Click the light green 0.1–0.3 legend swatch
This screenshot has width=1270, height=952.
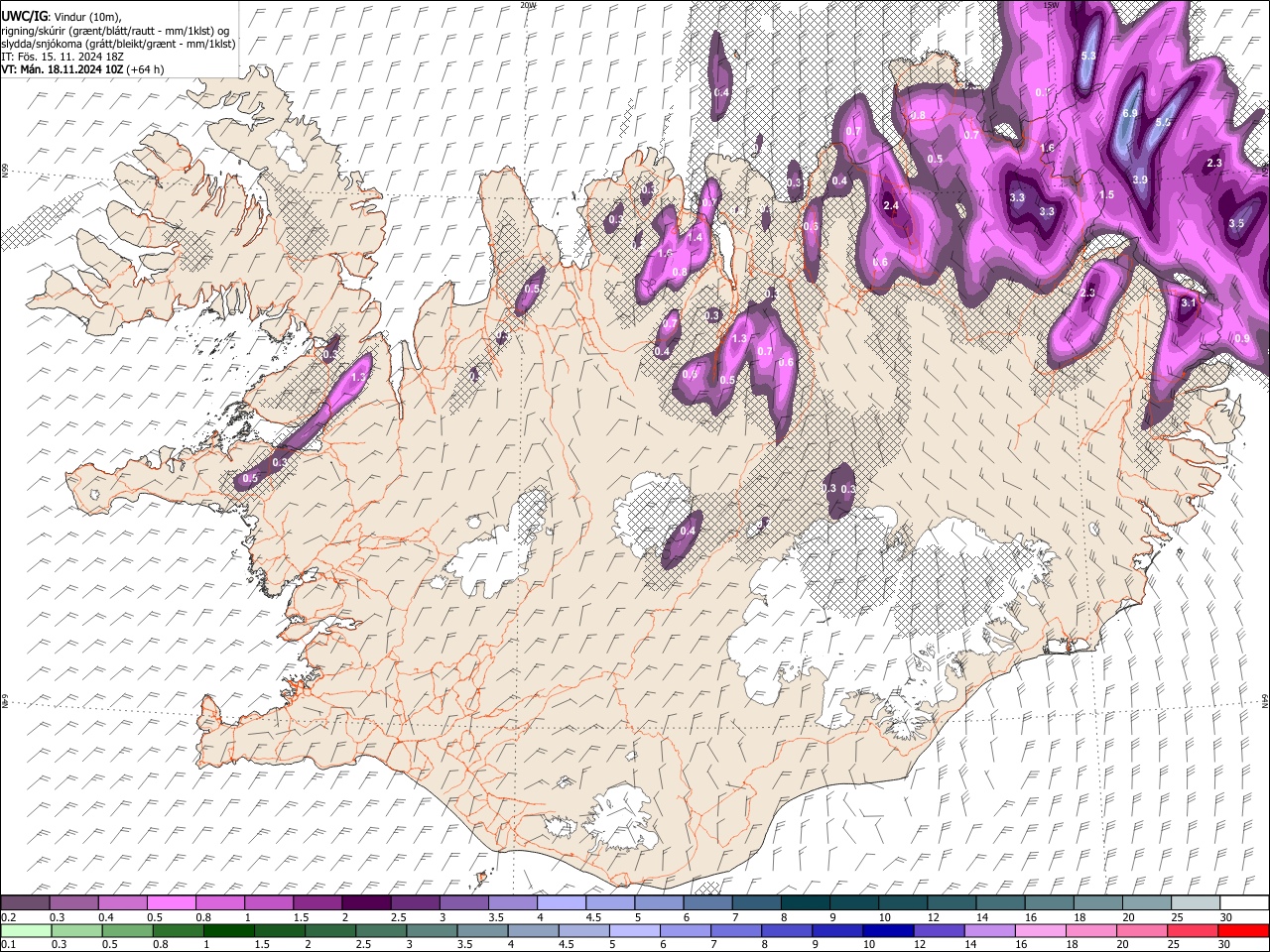tap(26, 931)
